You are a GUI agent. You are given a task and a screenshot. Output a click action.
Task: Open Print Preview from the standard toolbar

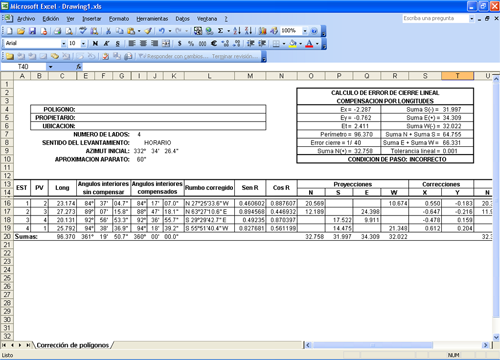tap(69, 31)
